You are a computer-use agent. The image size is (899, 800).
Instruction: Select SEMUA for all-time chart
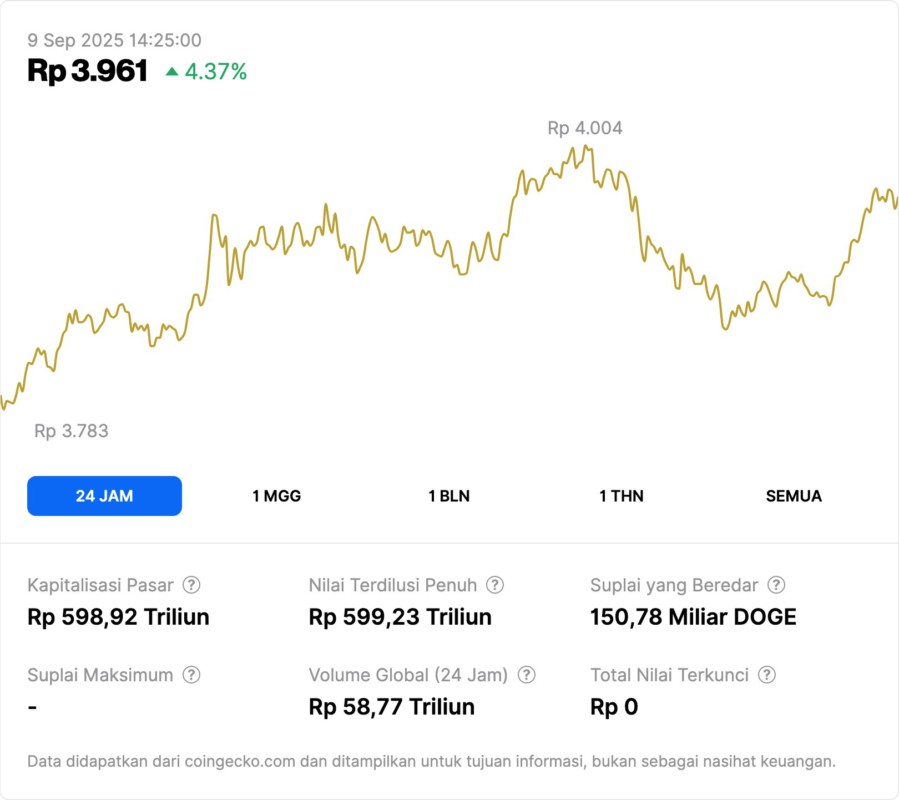click(x=794, y=496)
